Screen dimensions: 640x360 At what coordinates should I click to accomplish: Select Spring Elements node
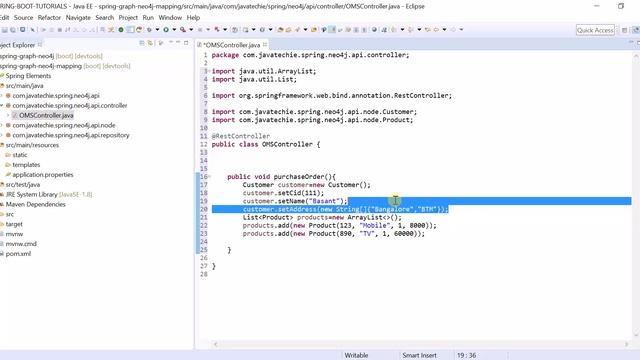28,76
